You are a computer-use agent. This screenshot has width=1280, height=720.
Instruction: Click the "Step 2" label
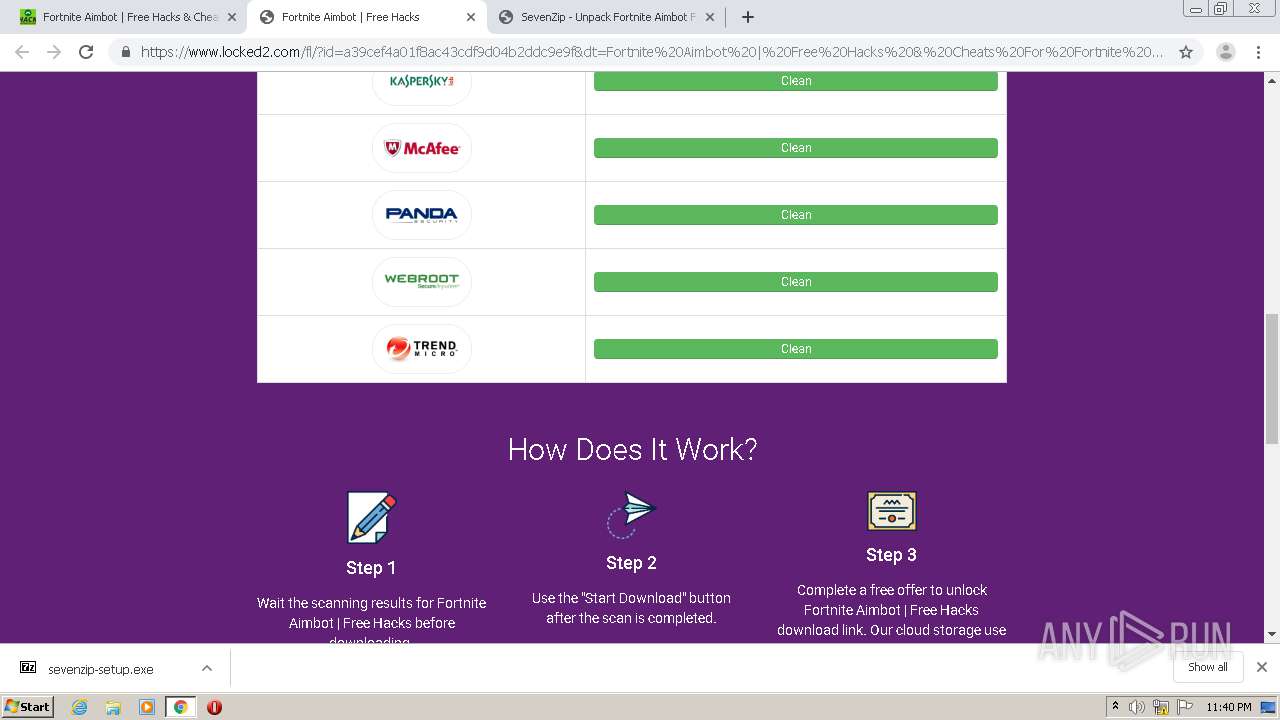631,563
